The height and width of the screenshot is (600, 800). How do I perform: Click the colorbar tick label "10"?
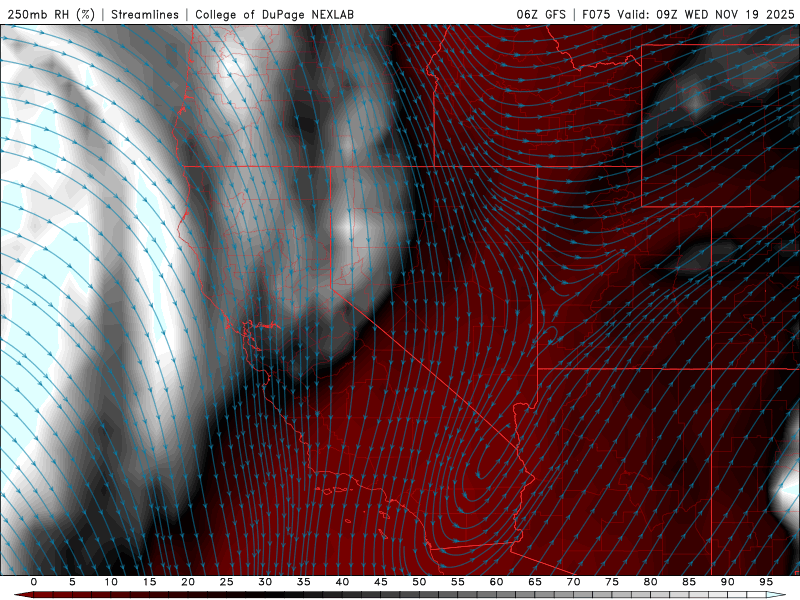(111, 582)
